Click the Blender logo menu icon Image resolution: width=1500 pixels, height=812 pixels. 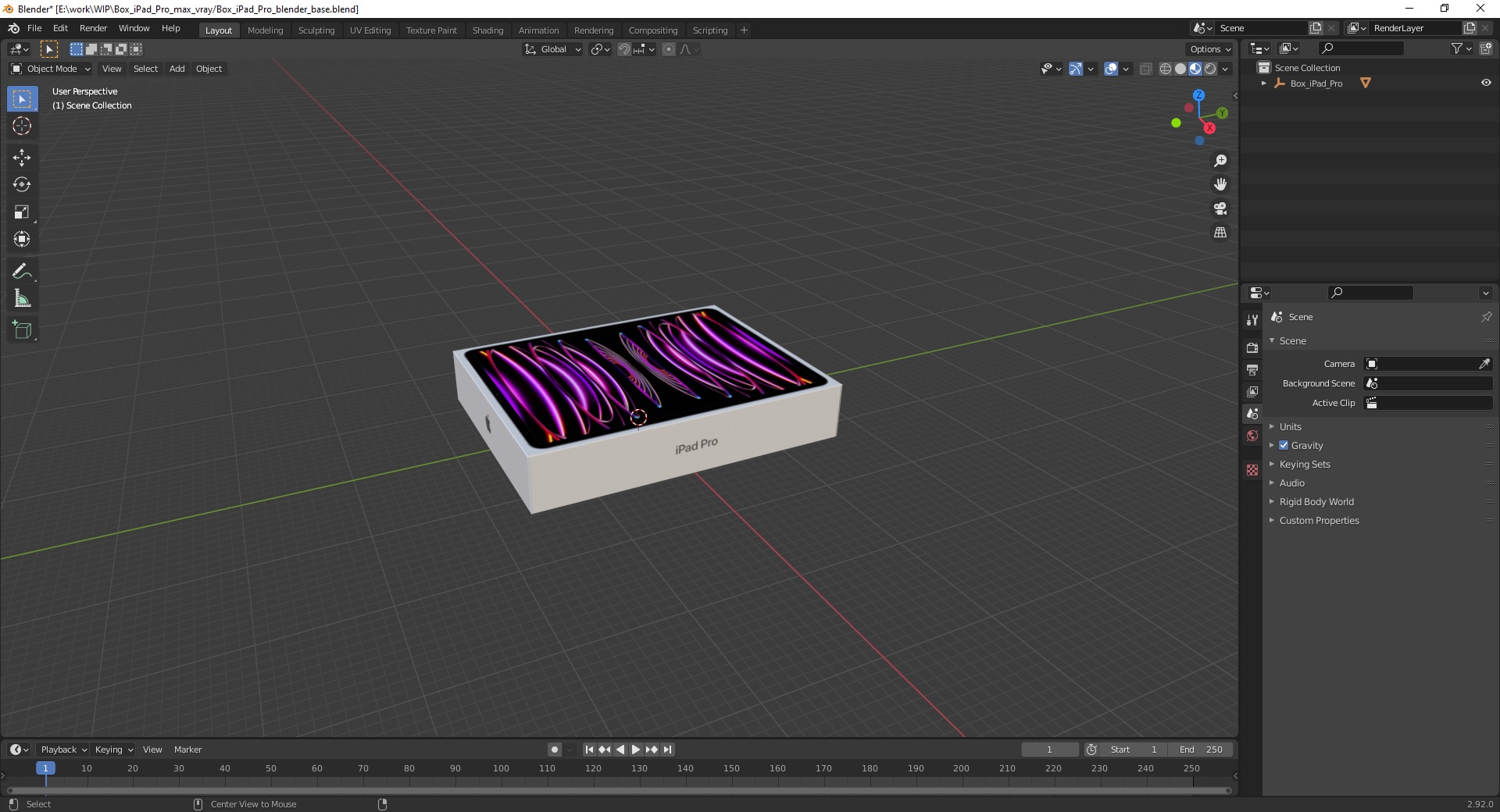(13, 28)
